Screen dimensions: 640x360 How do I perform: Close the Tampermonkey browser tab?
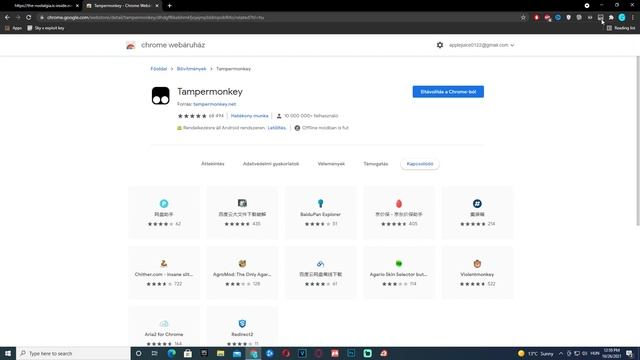(x=157, y=6)
